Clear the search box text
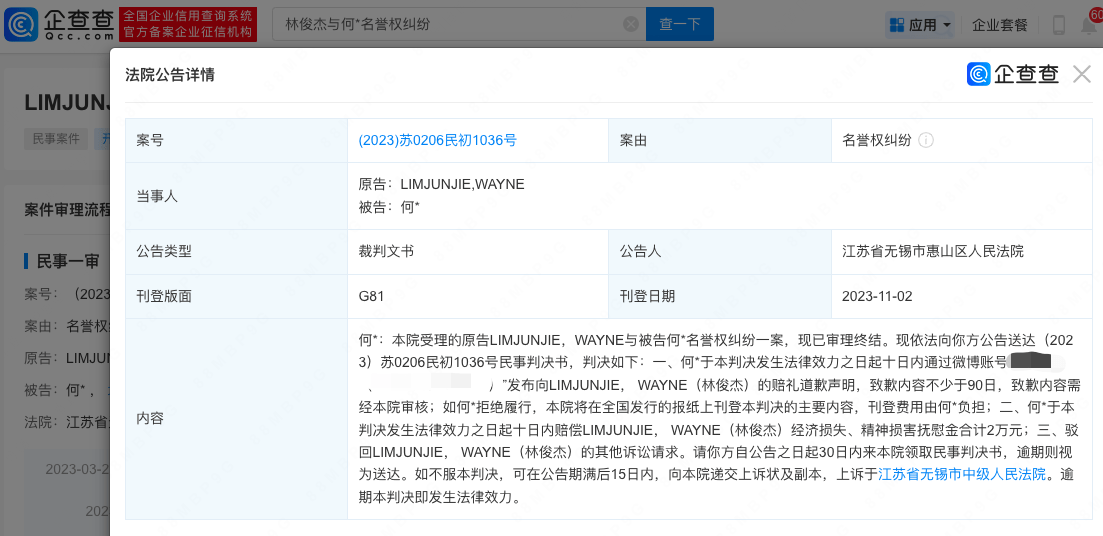Viewport: 1103px width, 536px height. (631, 24)
